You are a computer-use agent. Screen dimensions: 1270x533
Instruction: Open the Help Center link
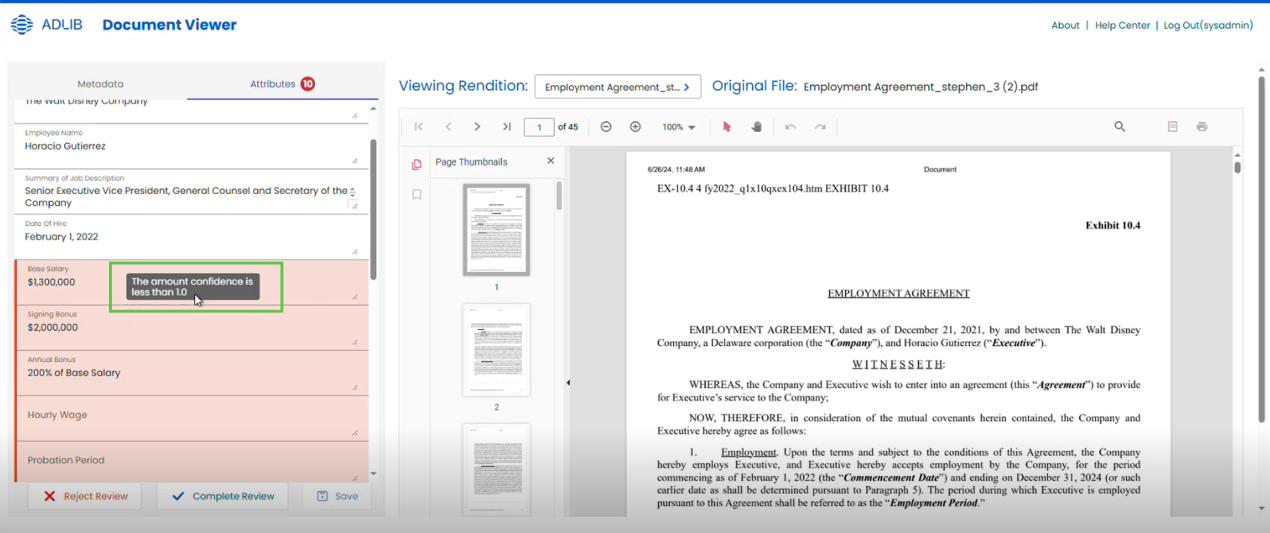pyautogui.click(x=1122, y=25)
